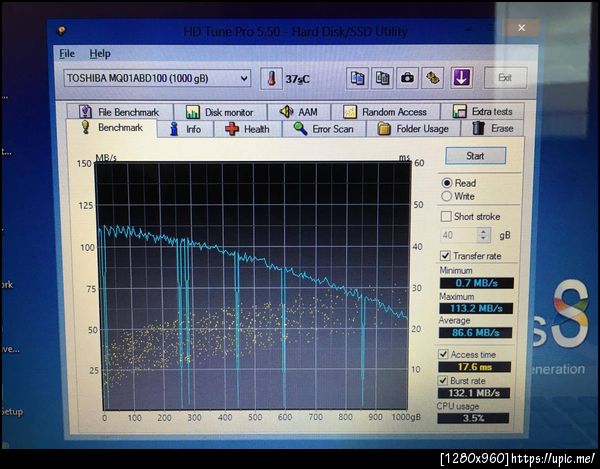Switch to the Health tab
Viewport: 600px width, 469px height.
coord(248,129)
